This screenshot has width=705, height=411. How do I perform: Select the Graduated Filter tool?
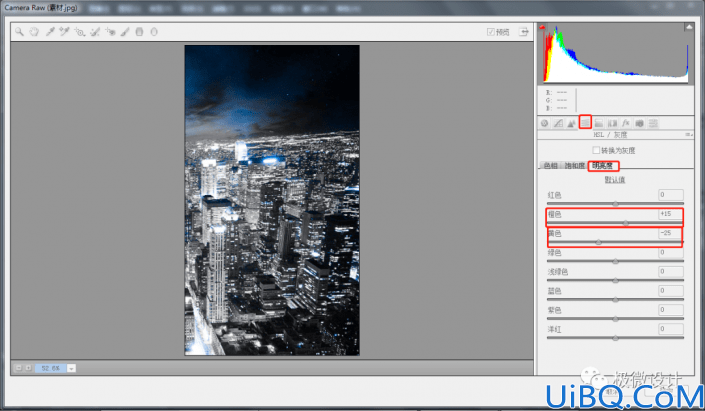click(x=139, y=31)
